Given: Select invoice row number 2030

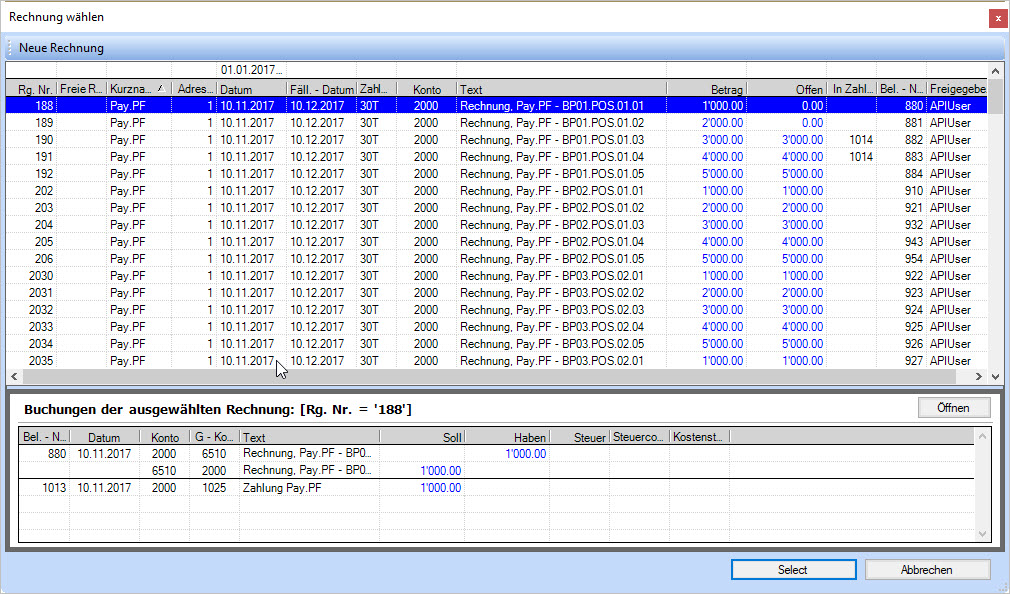Looking at the screenshot, I should point(300,276).
